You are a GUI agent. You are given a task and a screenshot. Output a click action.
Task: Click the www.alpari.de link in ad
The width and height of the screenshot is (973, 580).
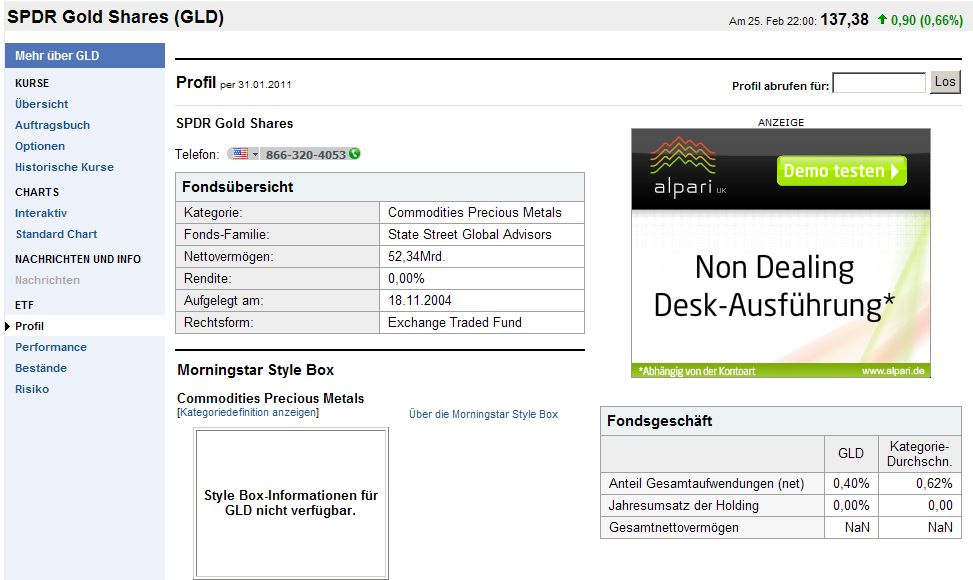coord(893,371)
